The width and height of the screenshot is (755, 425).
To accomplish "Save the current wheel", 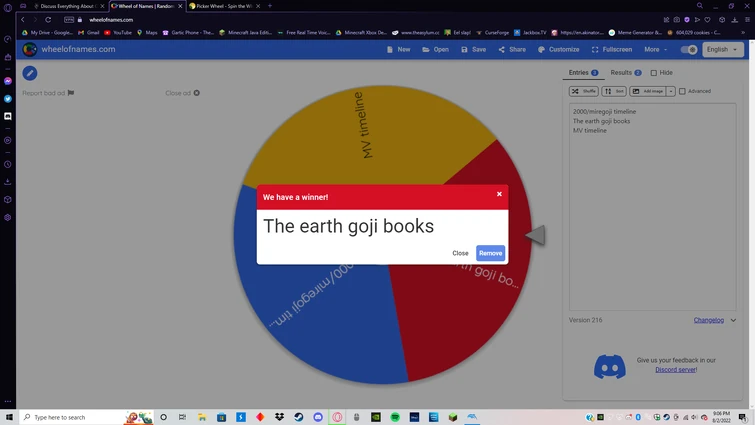I will (473, 50).
